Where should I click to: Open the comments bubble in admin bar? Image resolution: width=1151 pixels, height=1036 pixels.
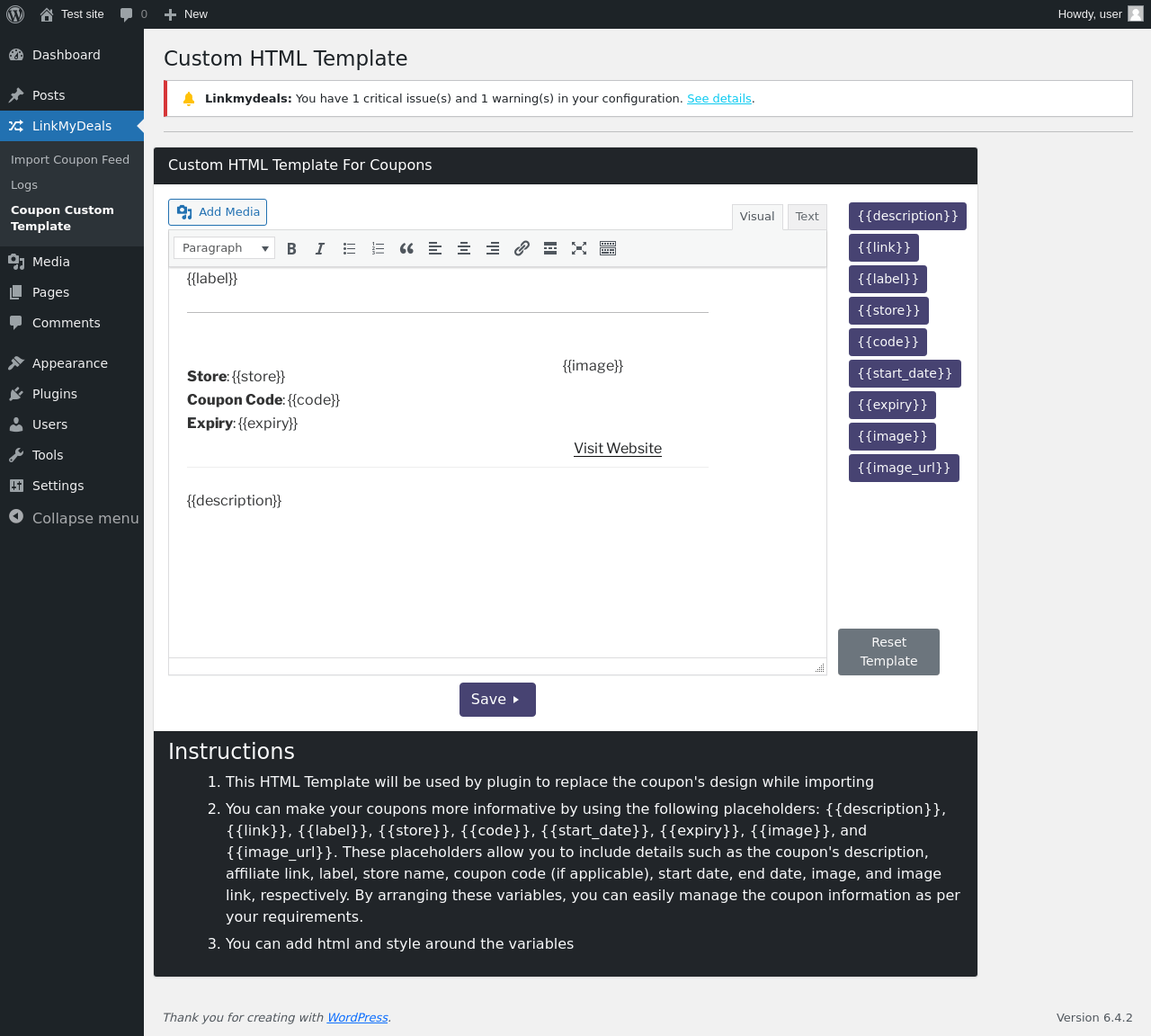[133, 14]
